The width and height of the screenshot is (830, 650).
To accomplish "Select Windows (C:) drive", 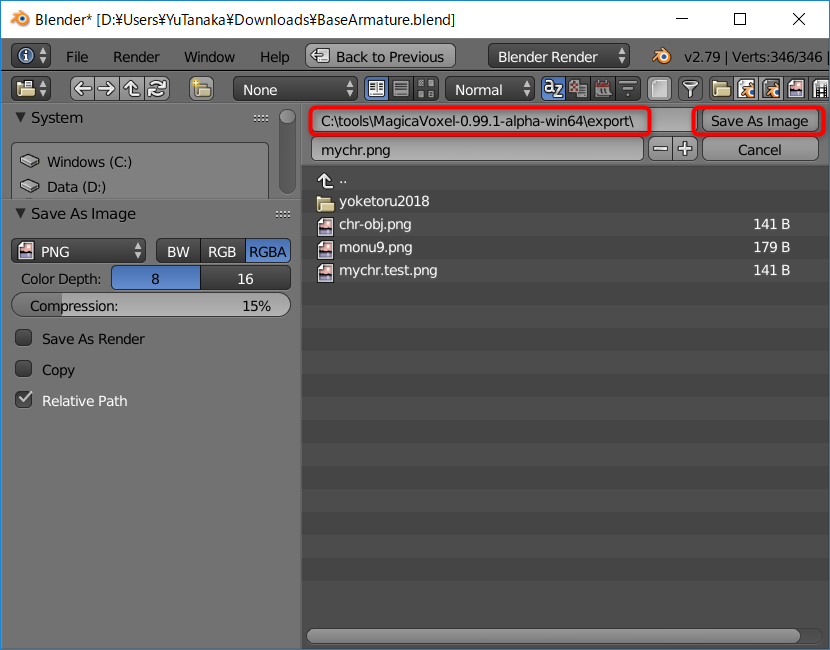I will pos(140,161).
